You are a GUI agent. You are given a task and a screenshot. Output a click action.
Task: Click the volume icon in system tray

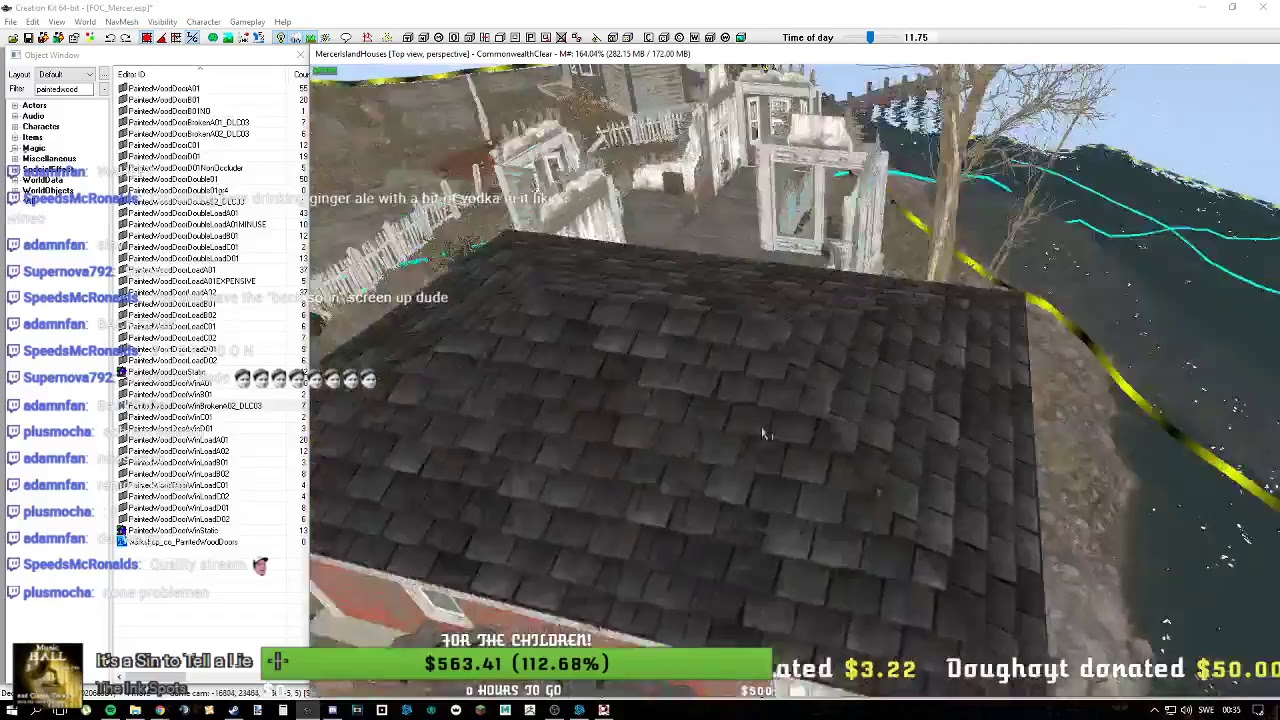(x=1186, y=710)
